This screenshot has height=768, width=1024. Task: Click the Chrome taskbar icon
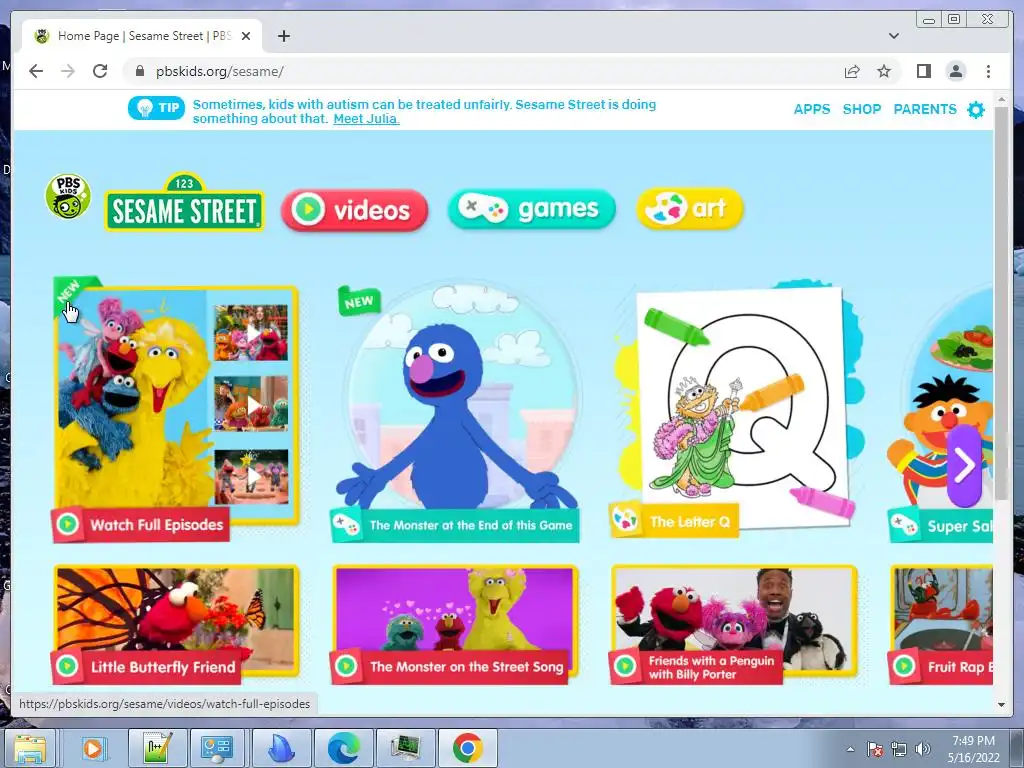467,748
